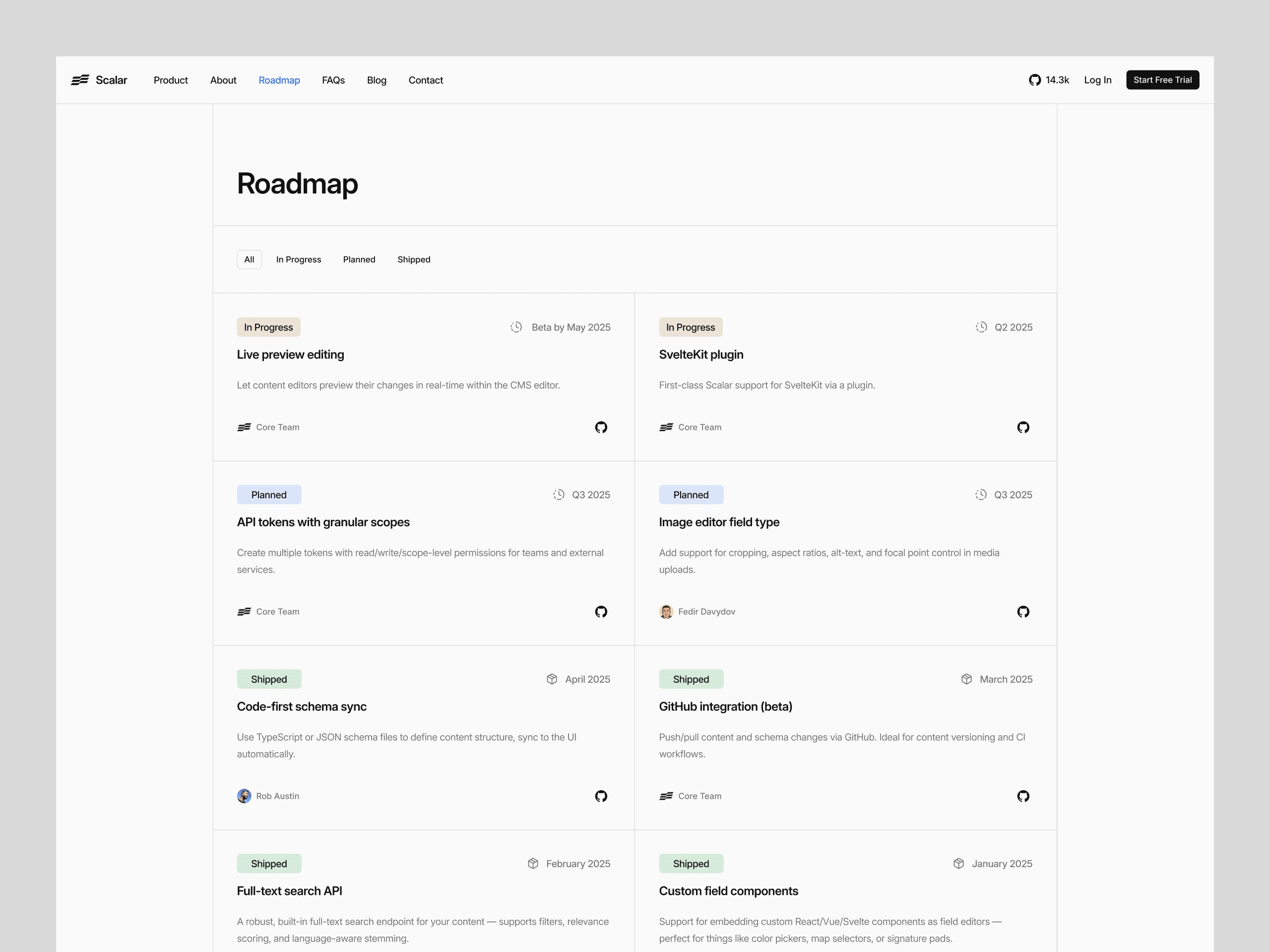The image size is (1270, 952).
Task: Click the Rob Austin author name
Action: pos(277,796)
